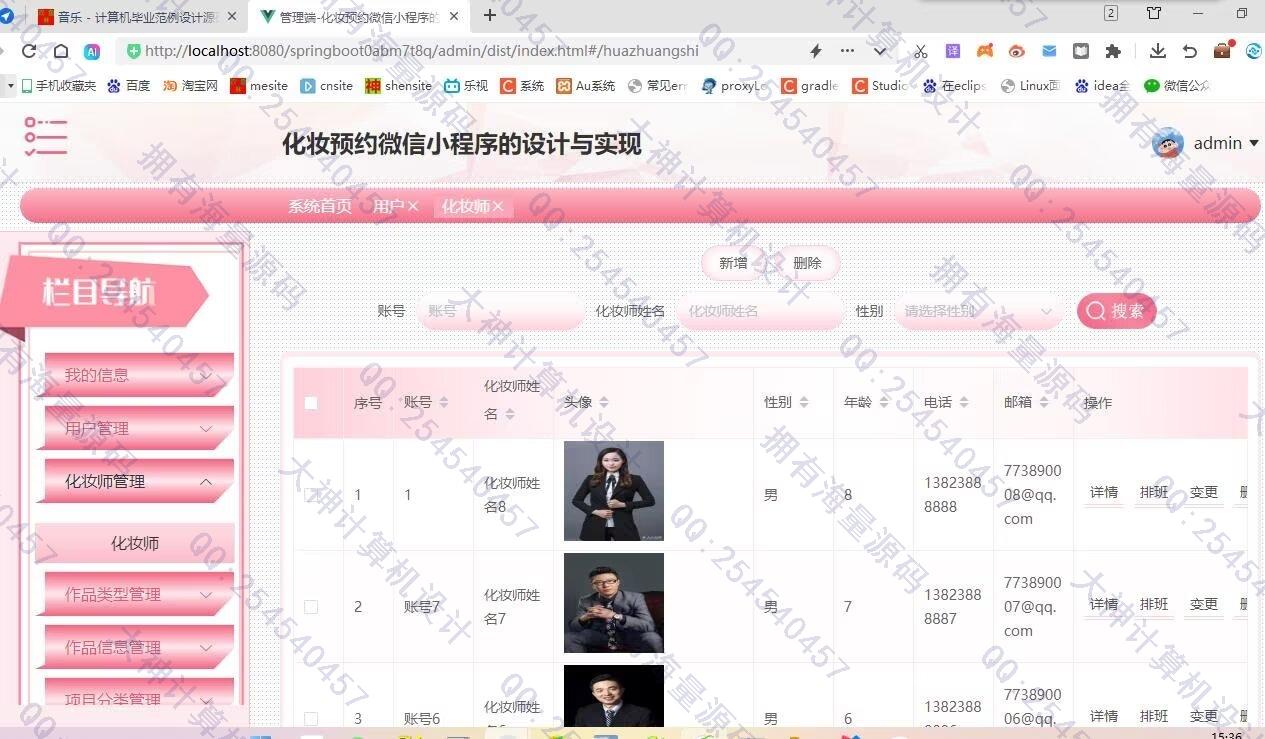Tick the checkbox for row 账号6

pos(311,718)
